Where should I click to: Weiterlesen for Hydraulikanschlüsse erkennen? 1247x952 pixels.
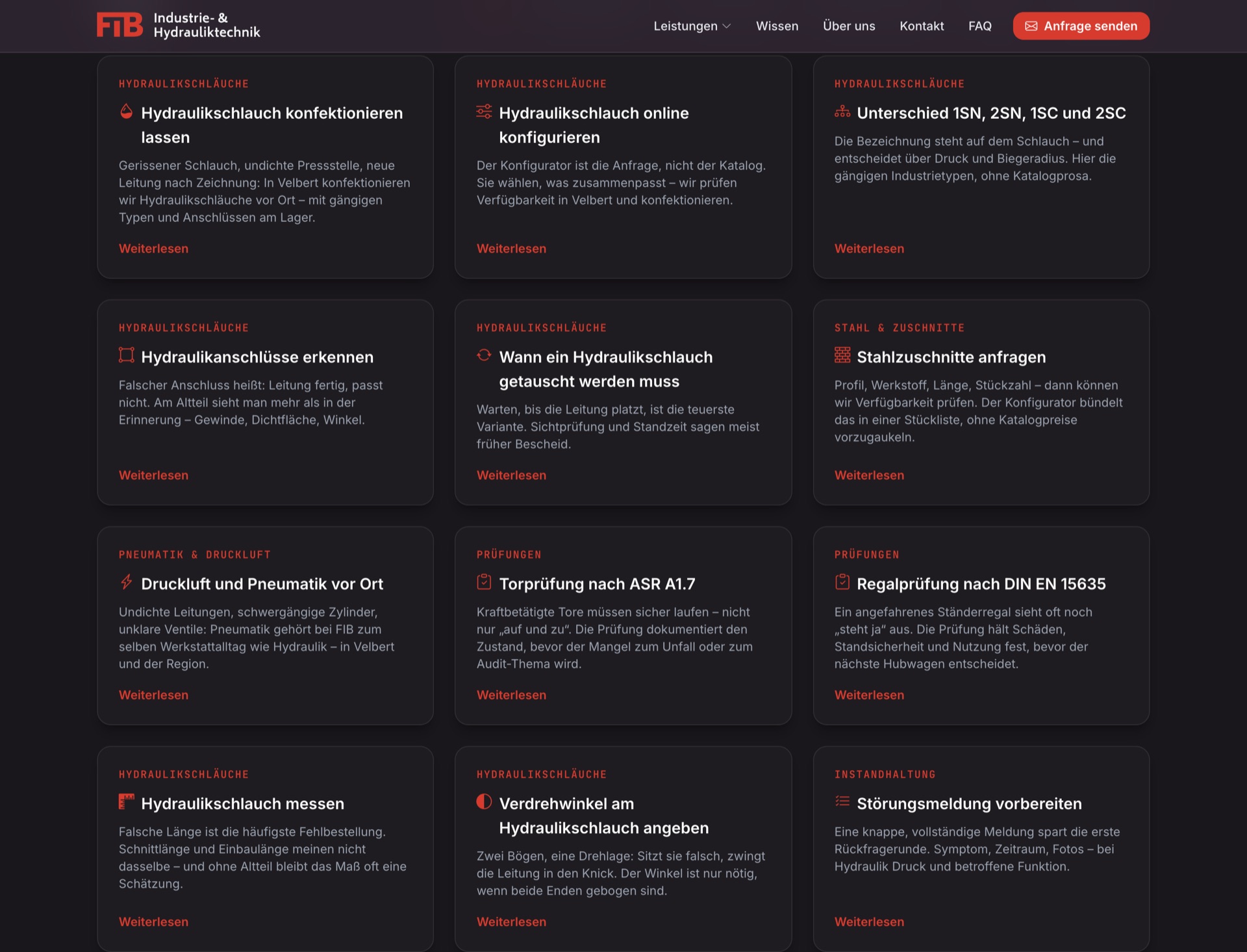tap(153, 475)
